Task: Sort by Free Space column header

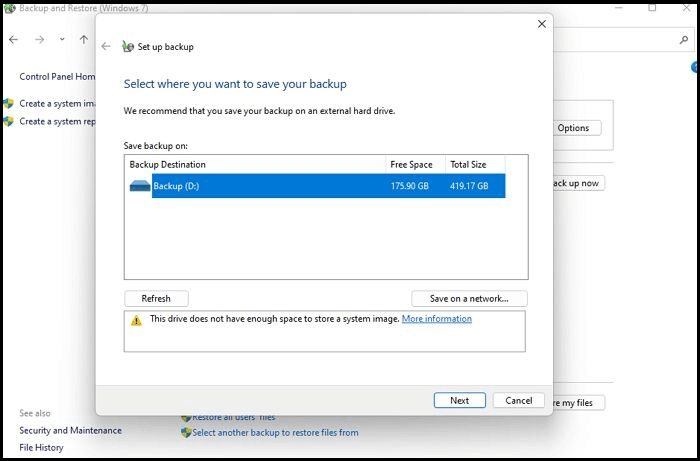Action: [415, 165]
